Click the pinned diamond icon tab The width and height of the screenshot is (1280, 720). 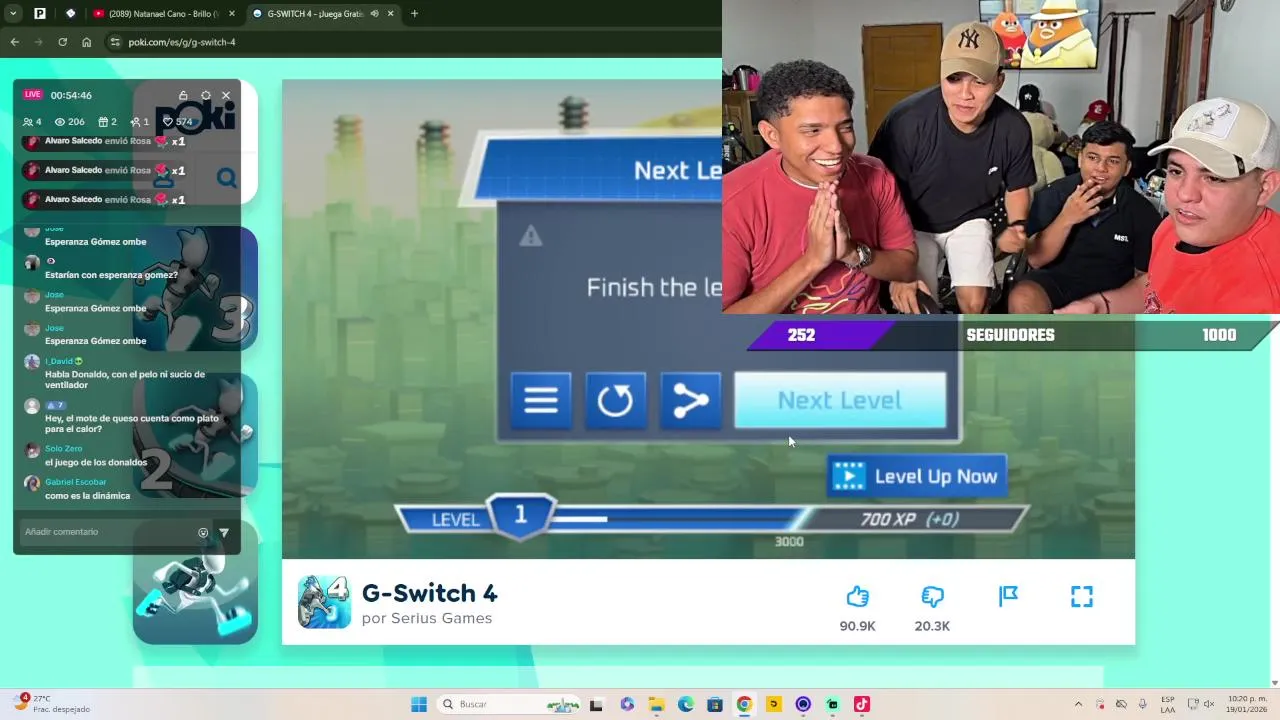click(x=70, y=14)
